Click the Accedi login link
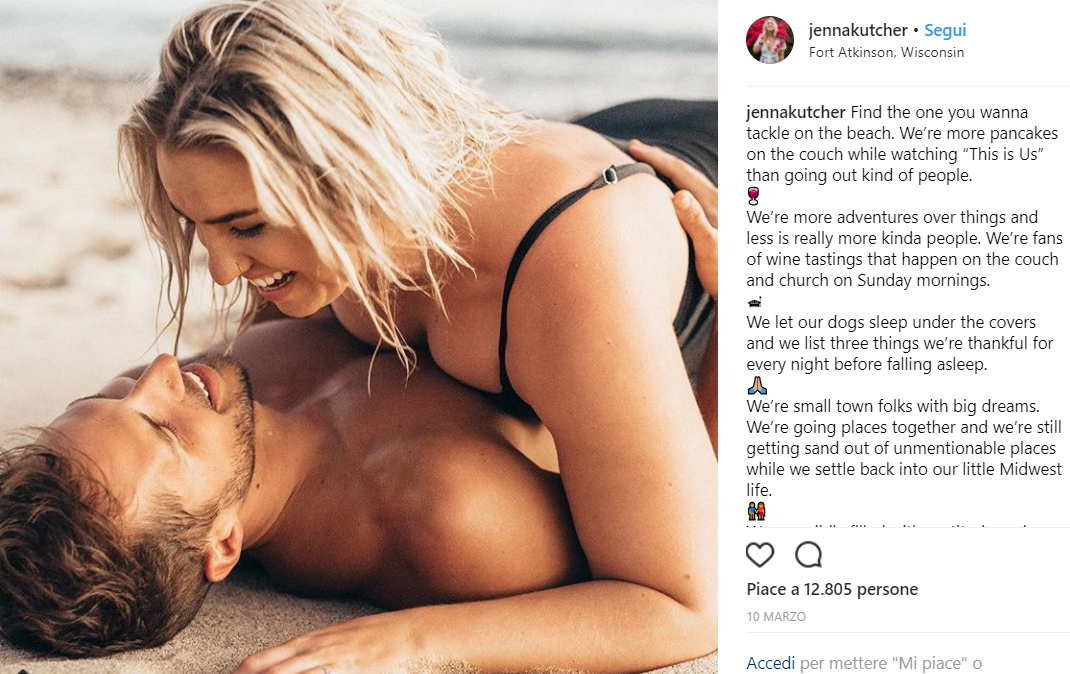 click(x=770, y=663)
